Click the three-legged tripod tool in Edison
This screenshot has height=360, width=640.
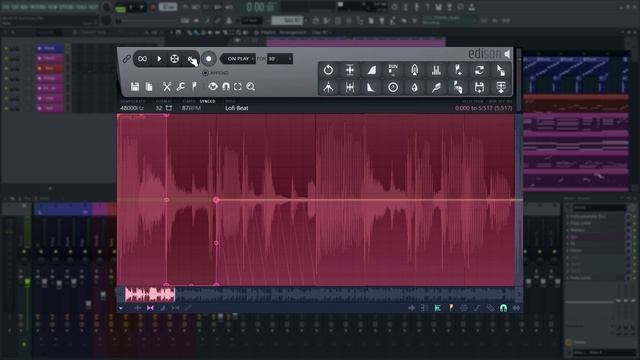[x=328, y=87]
